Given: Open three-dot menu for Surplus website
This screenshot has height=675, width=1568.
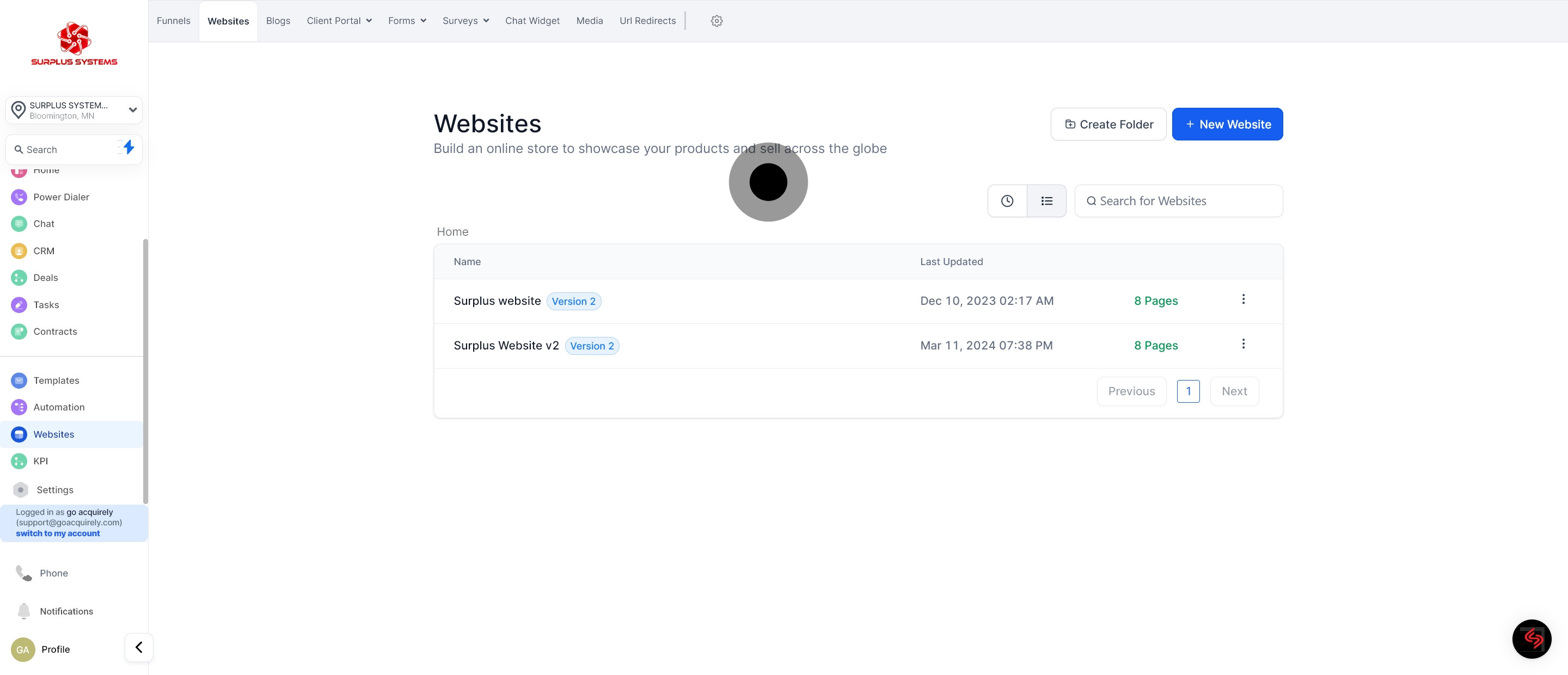Looking at the screenshot, I should click(1243, 299).
